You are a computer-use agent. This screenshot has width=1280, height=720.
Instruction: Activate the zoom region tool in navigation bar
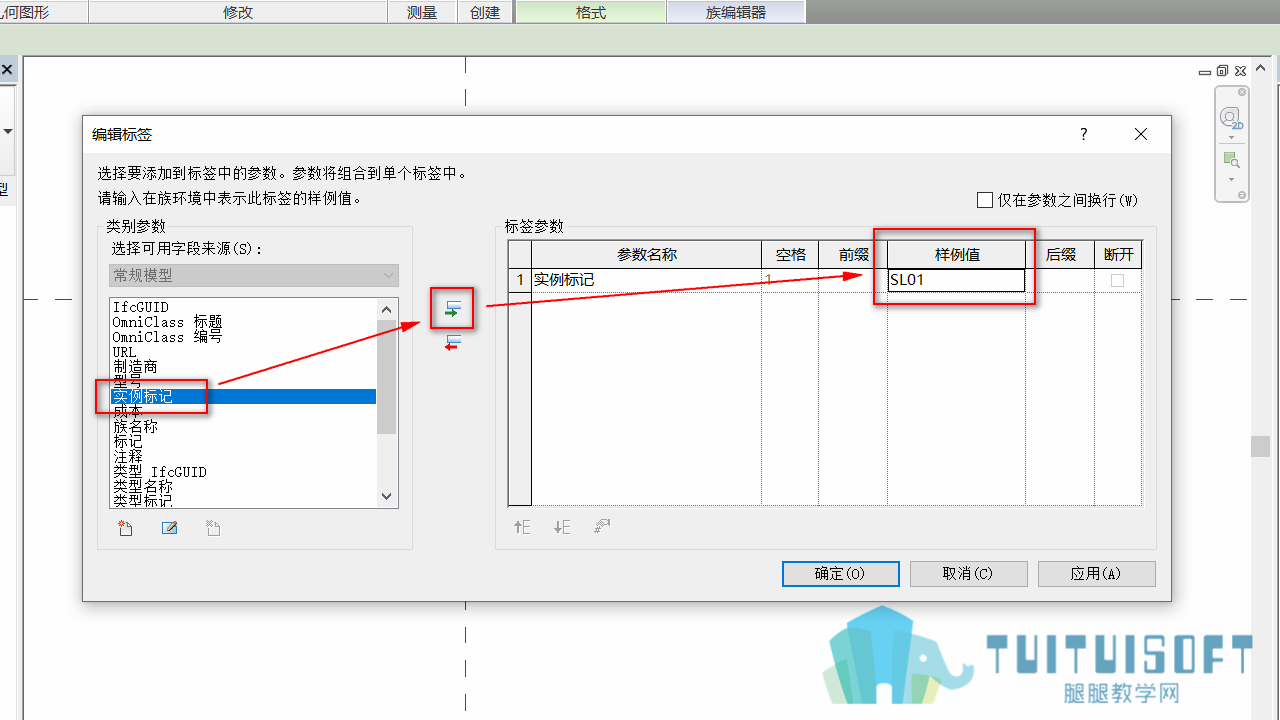click(1231, 160)
